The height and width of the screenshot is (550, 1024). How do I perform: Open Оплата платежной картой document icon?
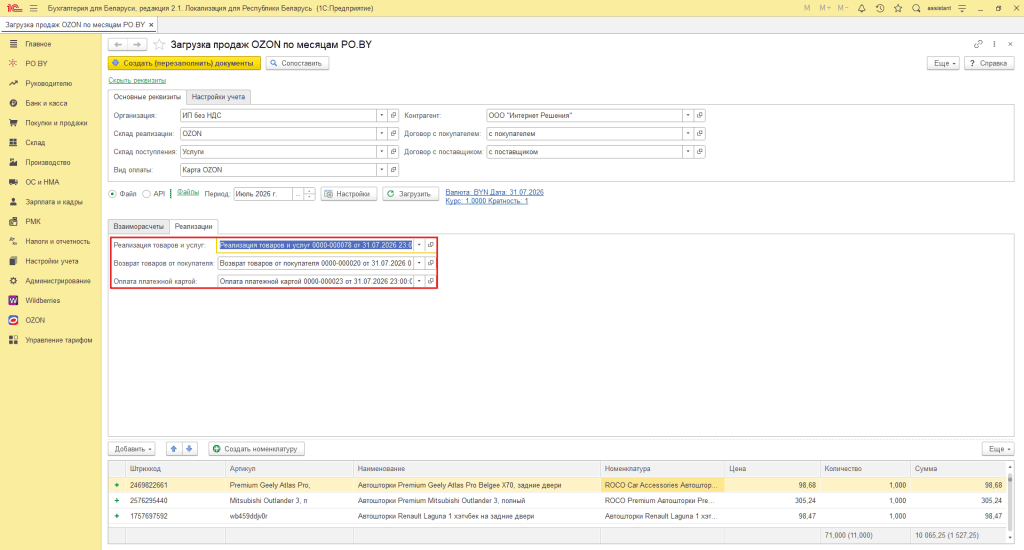(x=430, y=281)
